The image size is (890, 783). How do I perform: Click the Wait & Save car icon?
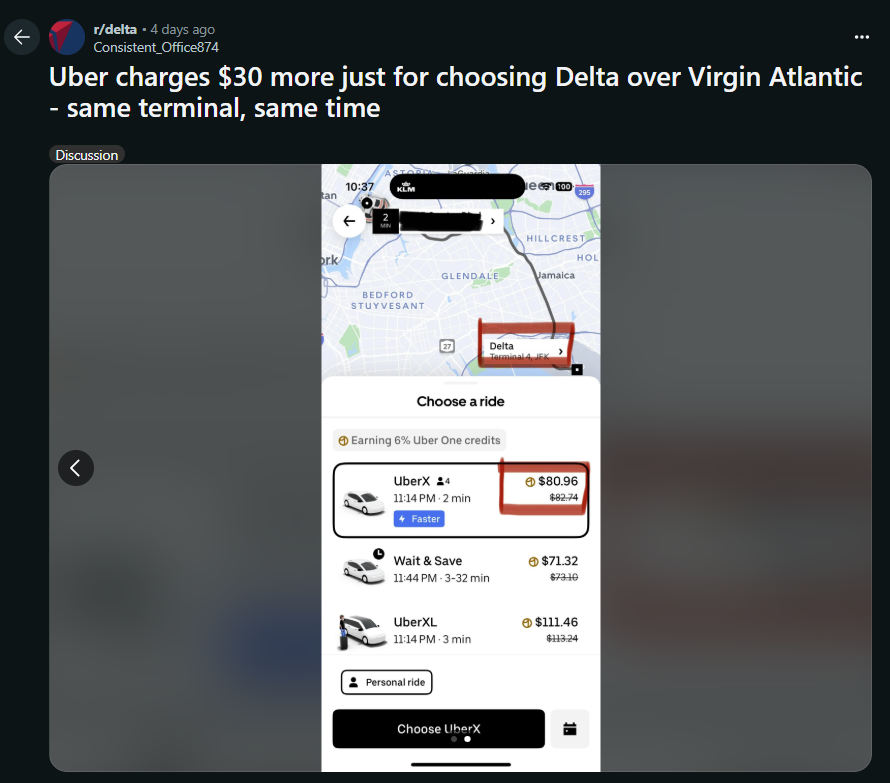[364, 568]
